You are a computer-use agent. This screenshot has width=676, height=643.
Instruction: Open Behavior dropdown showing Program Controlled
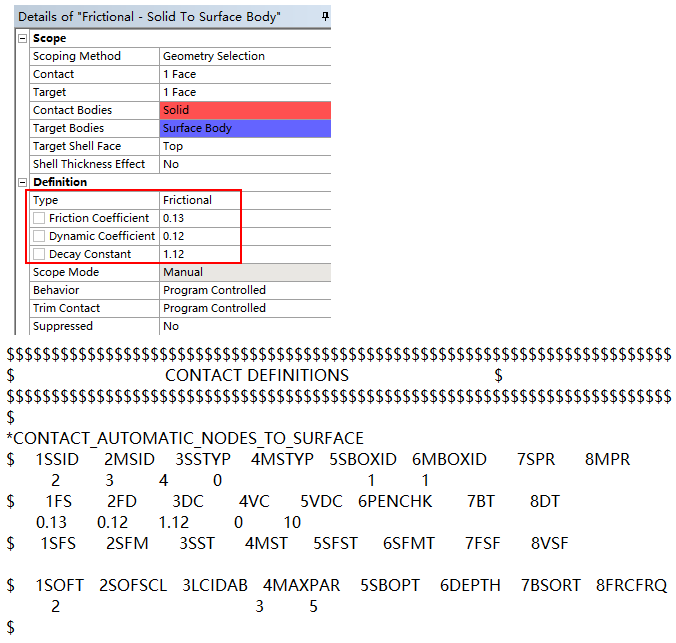click(245, 290)
